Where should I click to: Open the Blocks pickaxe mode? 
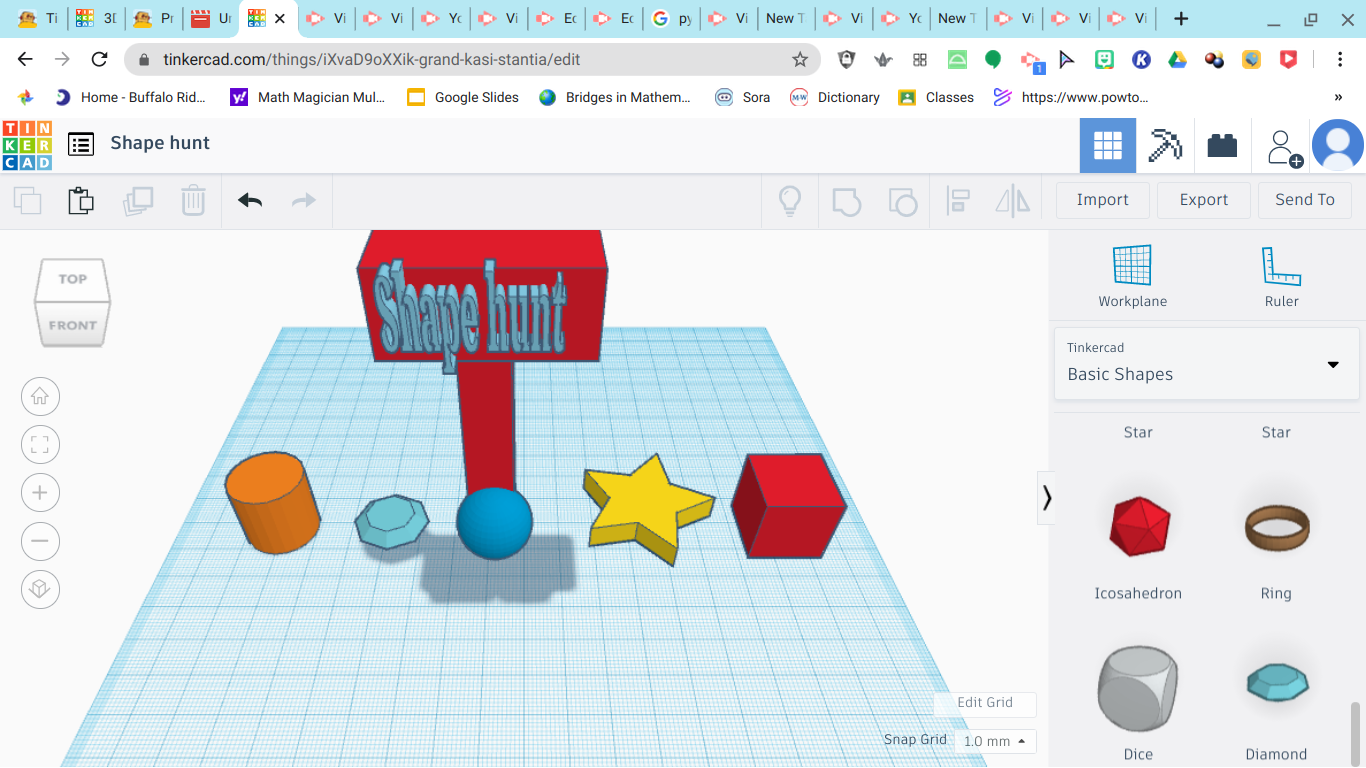click(x=1165, y=146)
